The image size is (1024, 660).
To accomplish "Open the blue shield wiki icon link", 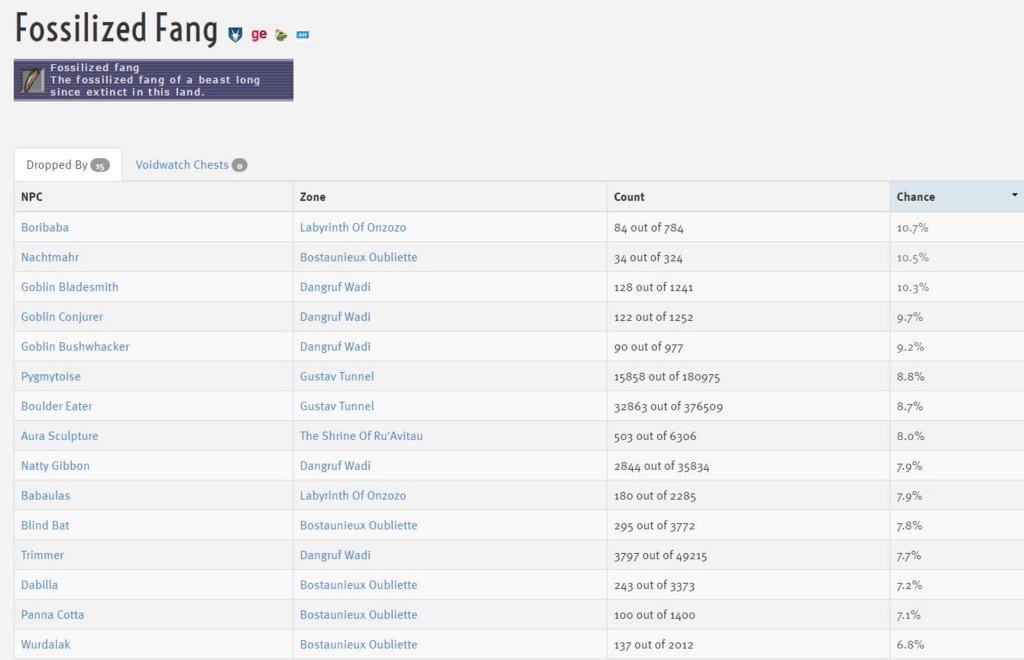I will coord(235,35).
